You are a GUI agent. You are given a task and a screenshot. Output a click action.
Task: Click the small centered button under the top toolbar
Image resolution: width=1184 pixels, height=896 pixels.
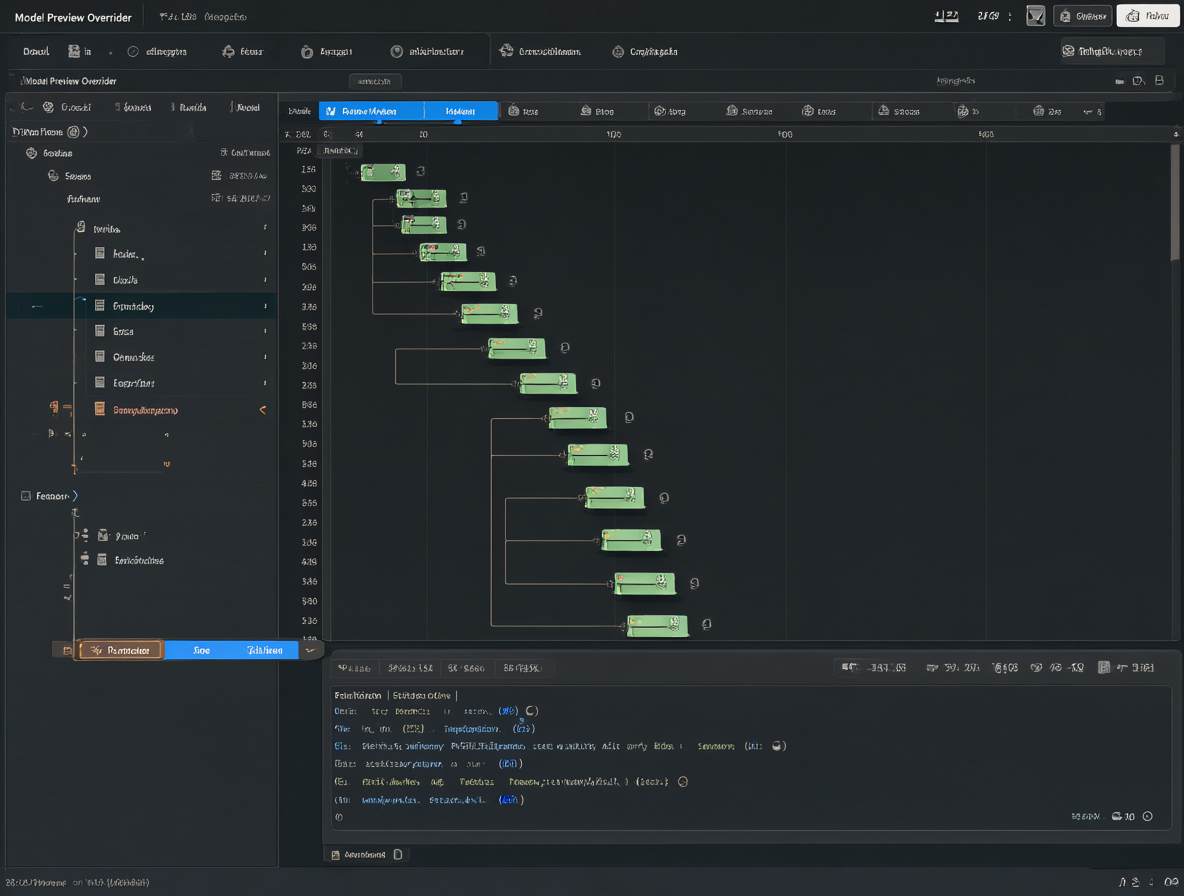pyautogui.click(x=375, y=81)
